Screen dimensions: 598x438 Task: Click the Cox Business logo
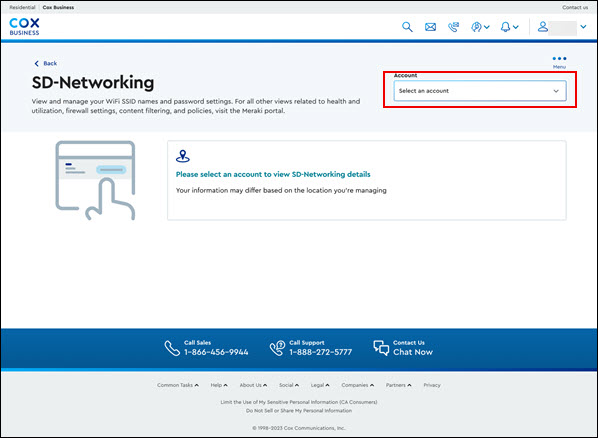(24, 27)
